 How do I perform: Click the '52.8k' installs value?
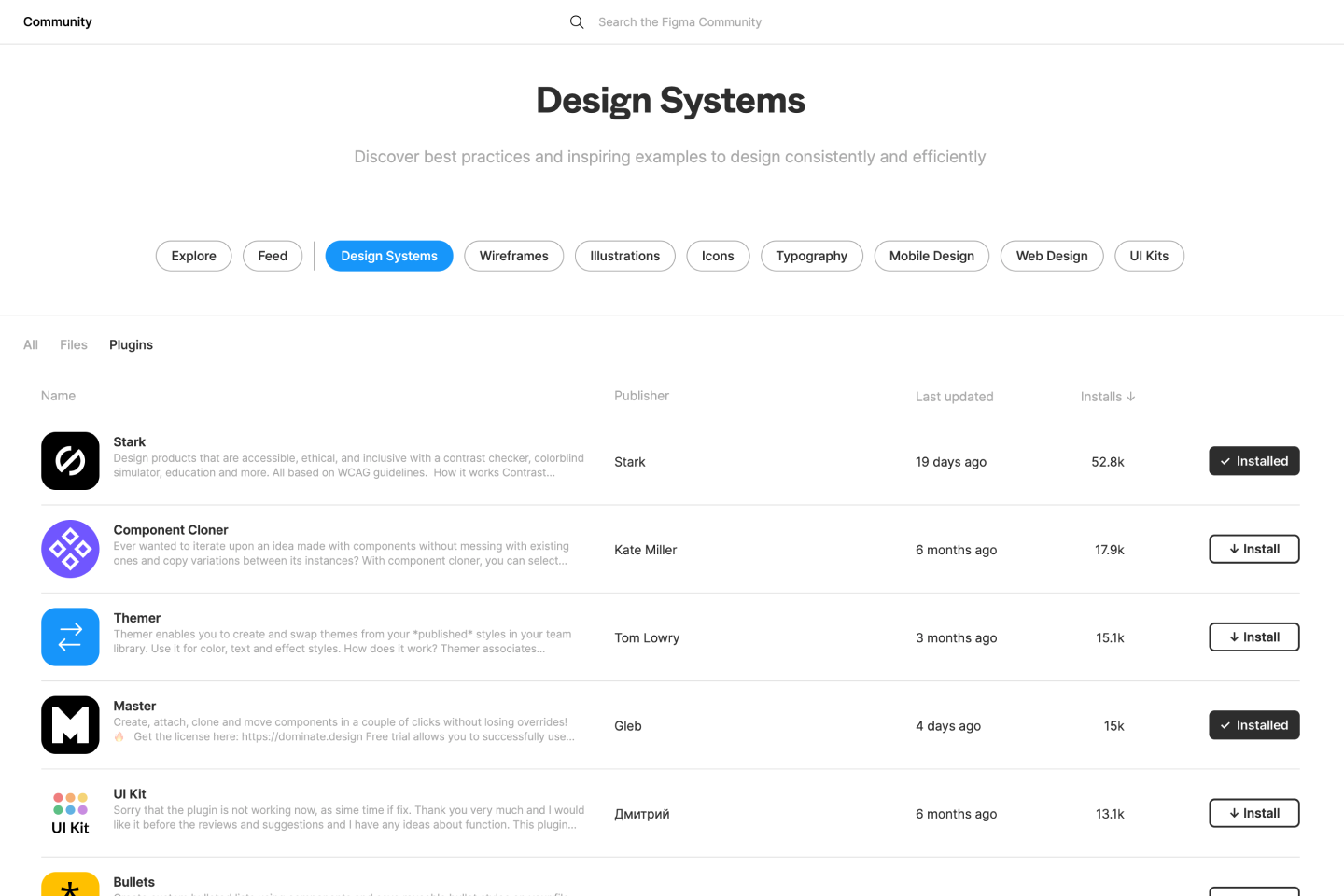(1108, 462)
